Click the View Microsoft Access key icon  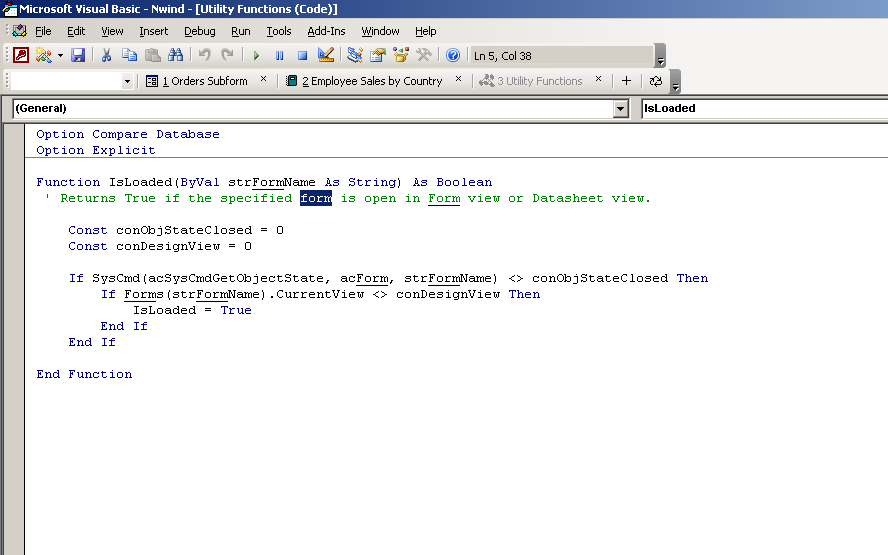click(x=21, y=55)
